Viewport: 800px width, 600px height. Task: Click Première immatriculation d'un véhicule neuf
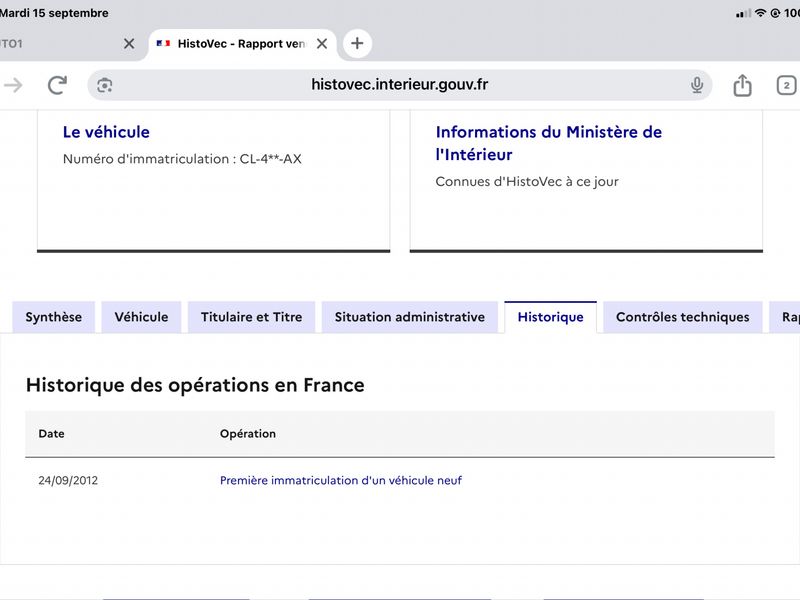[x=341, y=481]
